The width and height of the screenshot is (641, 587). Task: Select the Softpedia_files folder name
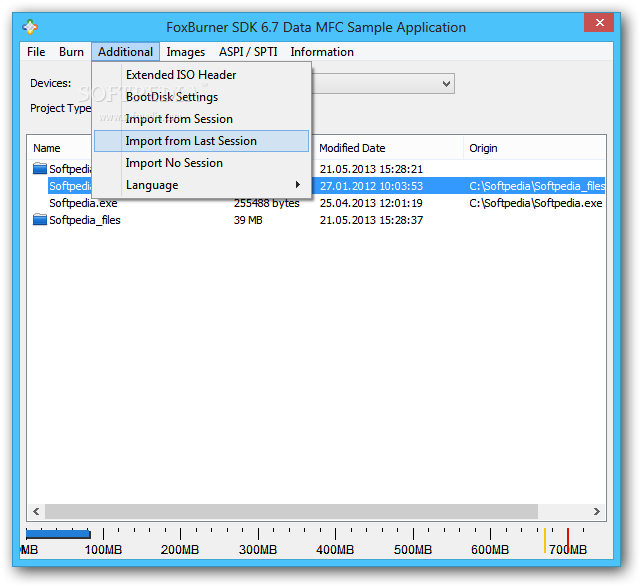[85, 220]
